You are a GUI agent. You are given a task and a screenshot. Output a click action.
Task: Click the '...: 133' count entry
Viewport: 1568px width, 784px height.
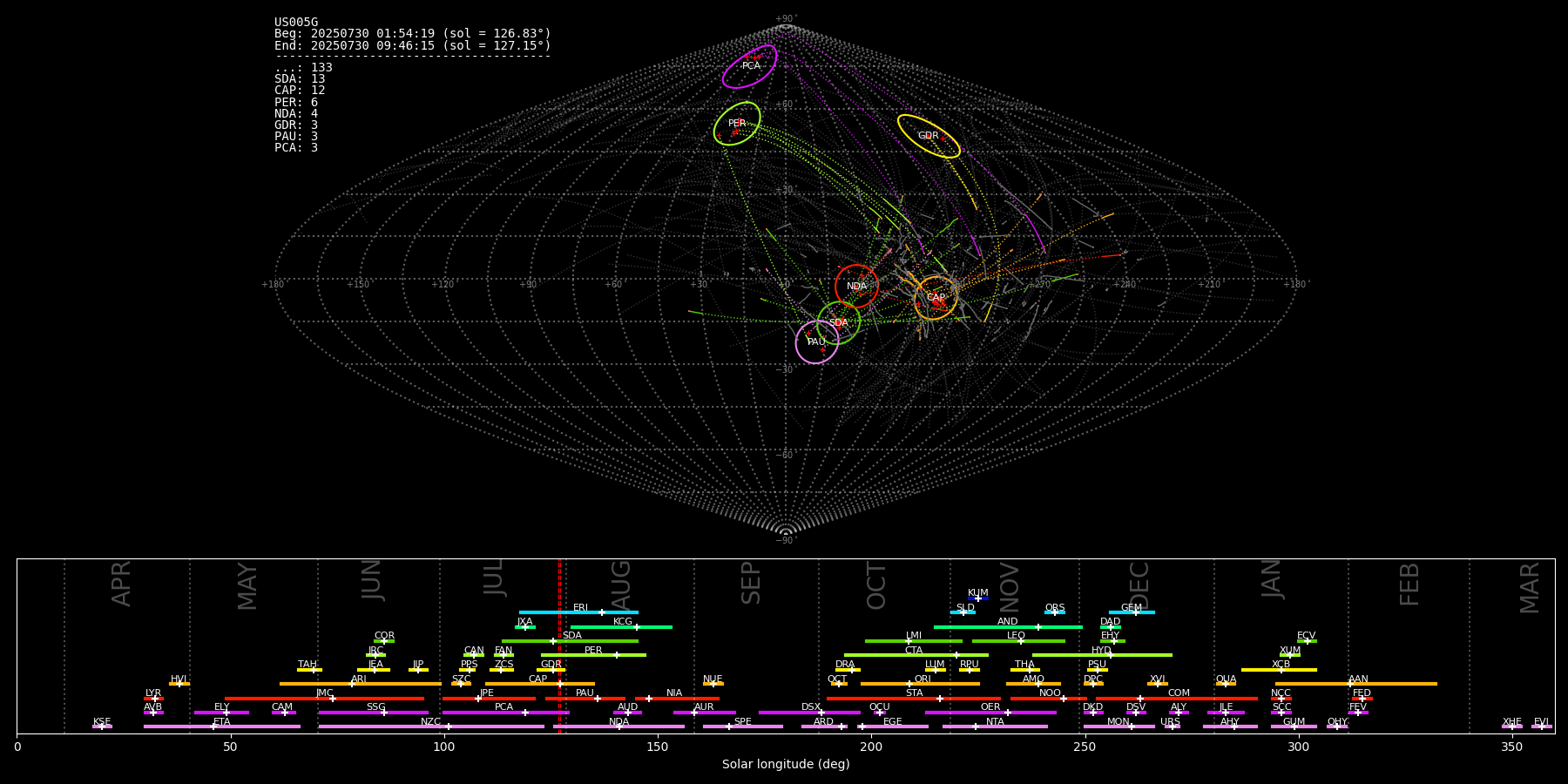[x=303, y=67]
